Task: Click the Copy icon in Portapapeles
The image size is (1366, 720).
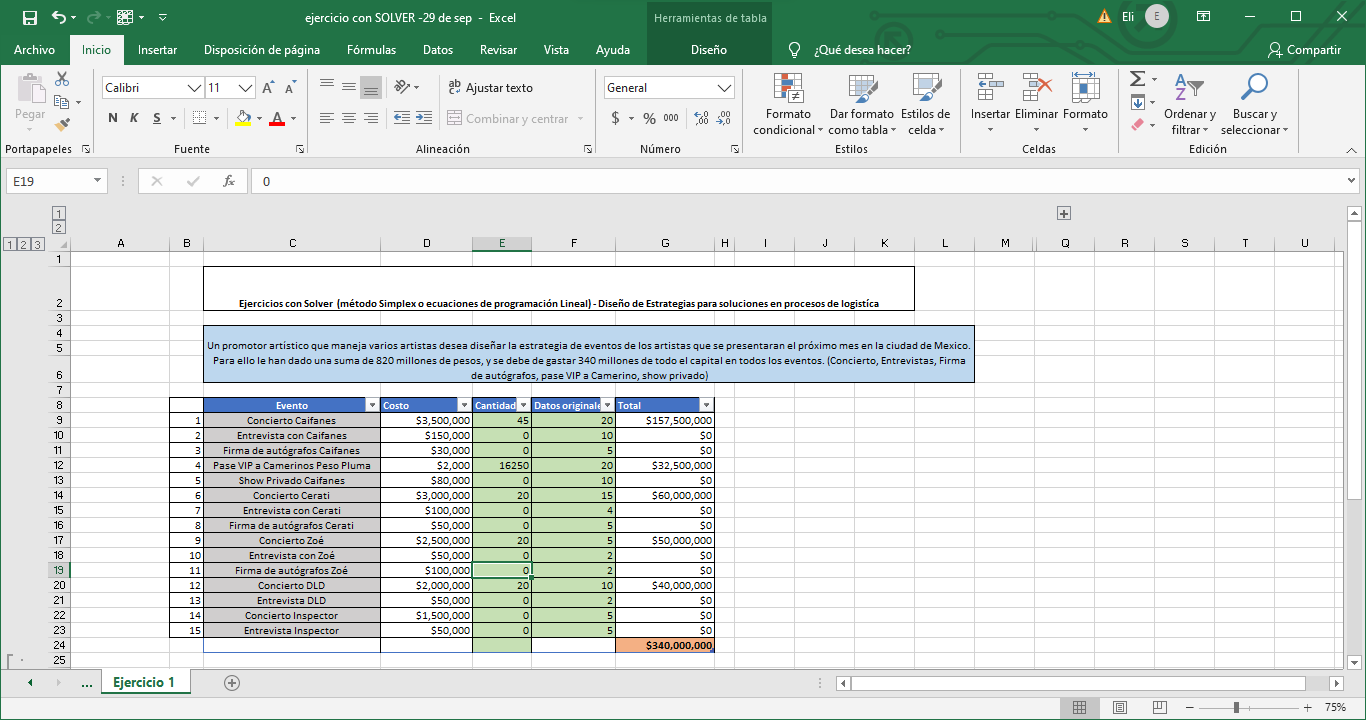Action: [62, 102]
